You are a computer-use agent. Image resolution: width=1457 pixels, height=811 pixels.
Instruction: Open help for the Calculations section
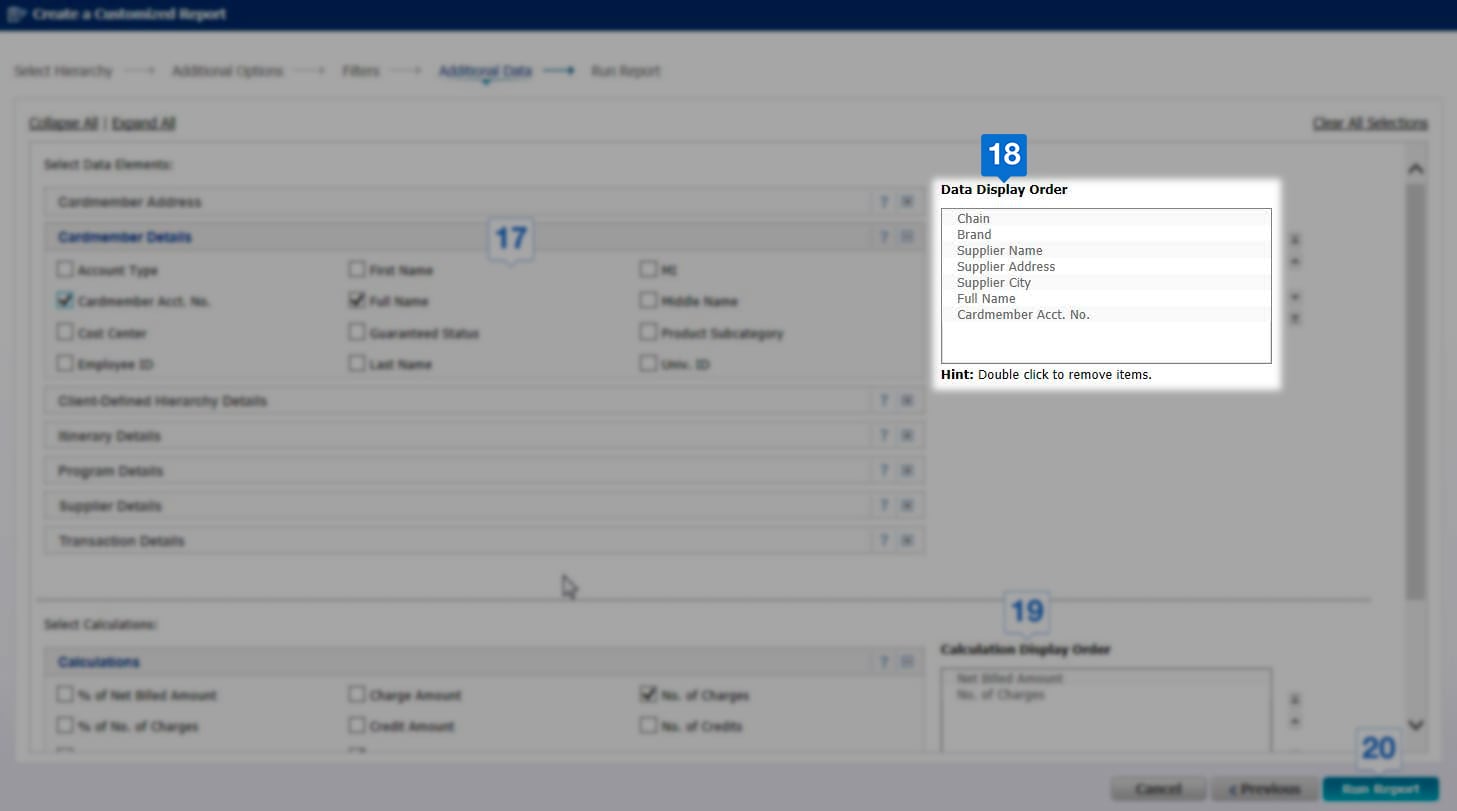tap(884, 661)
